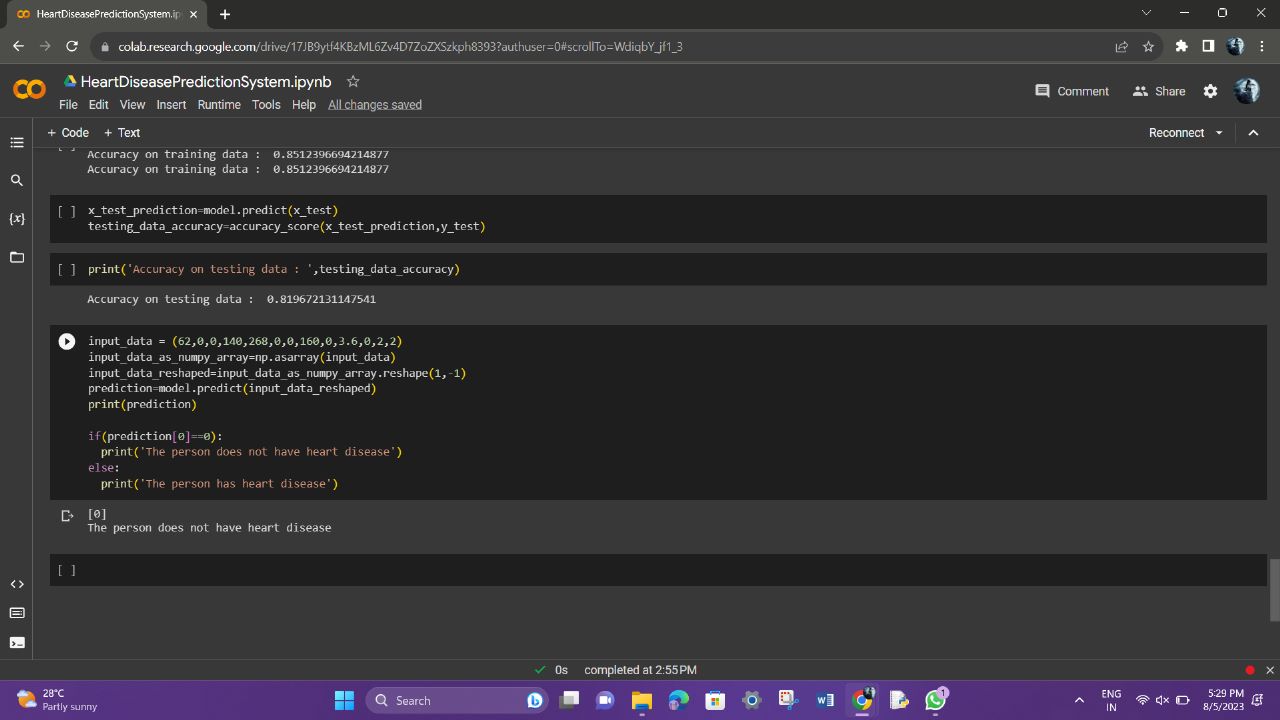This screenshot has width=1280, height=720.
Task: Add a new Code cell
Action: pos(68,133)
